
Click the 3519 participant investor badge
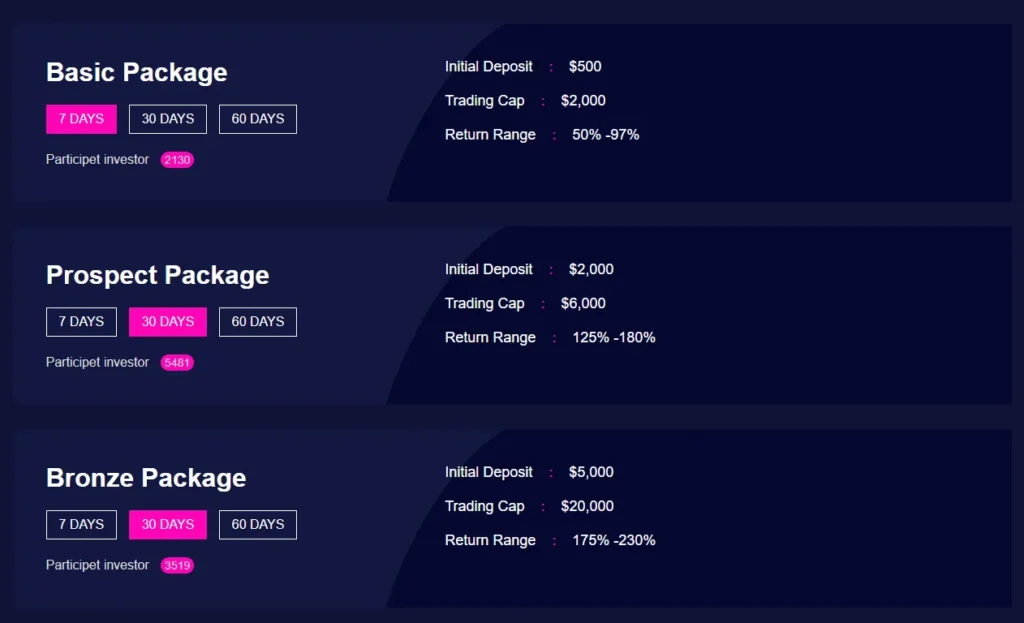[177, 566]
